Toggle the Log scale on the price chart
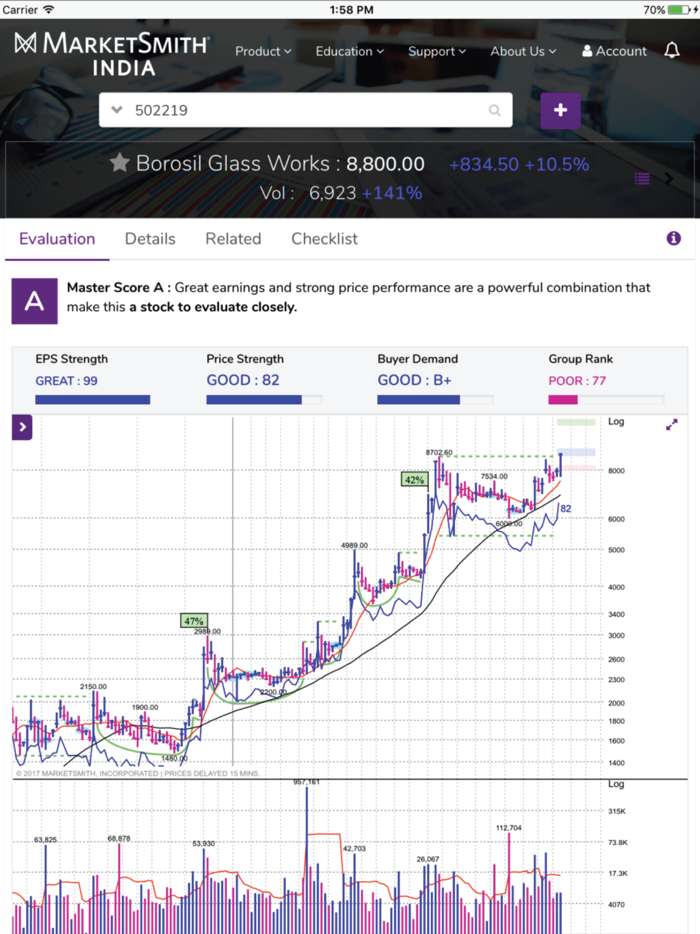Image resolution: width=700 pixels, height=934 pixels. [x=616, y=421]
